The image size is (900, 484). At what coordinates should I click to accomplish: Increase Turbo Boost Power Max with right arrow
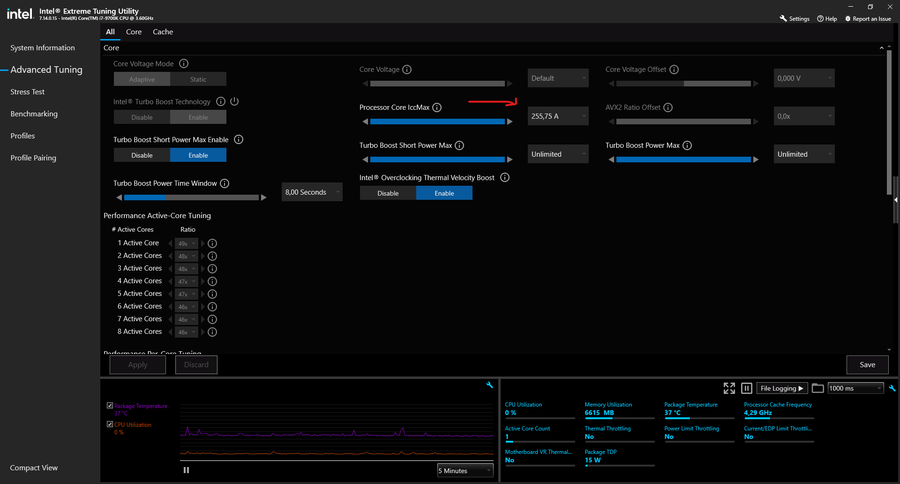756,160
